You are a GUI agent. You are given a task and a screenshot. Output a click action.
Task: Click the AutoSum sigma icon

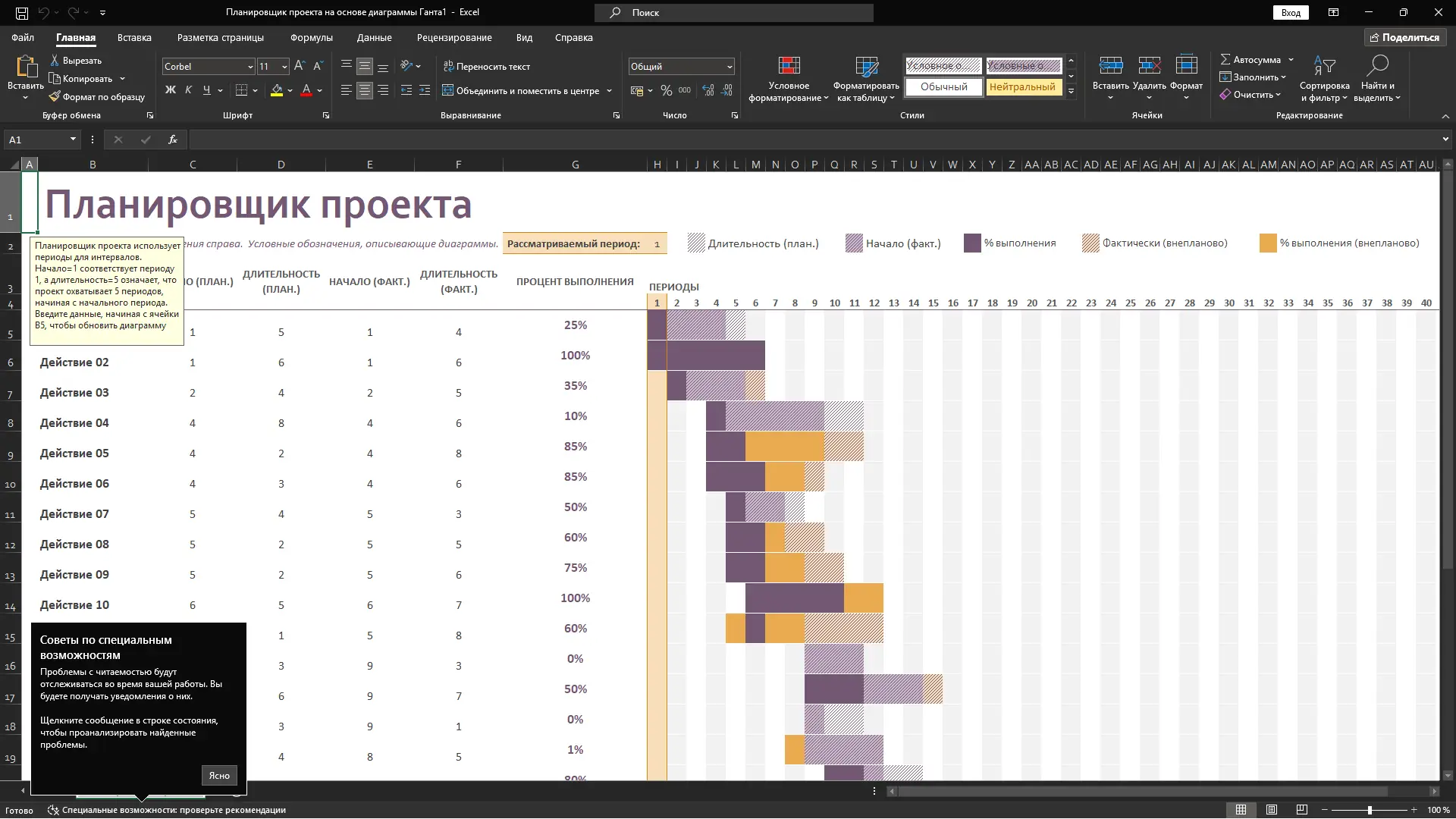tap(1225, 59)
